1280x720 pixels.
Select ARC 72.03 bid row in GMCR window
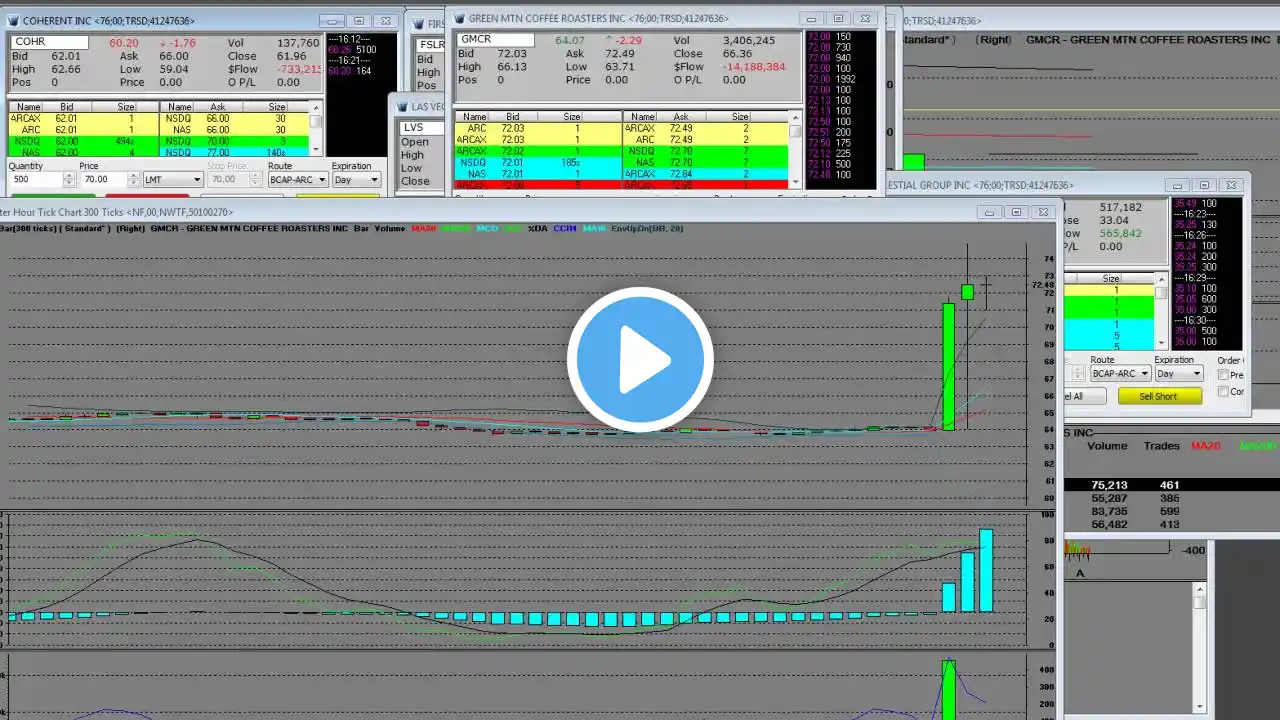coord(537,128)
